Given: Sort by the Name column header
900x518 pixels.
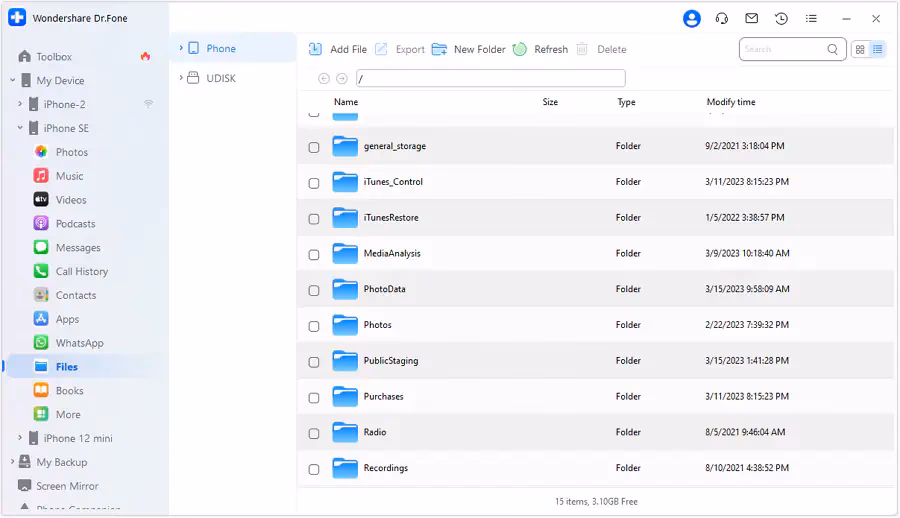Looking at the screenshot, I should point(346,102).
